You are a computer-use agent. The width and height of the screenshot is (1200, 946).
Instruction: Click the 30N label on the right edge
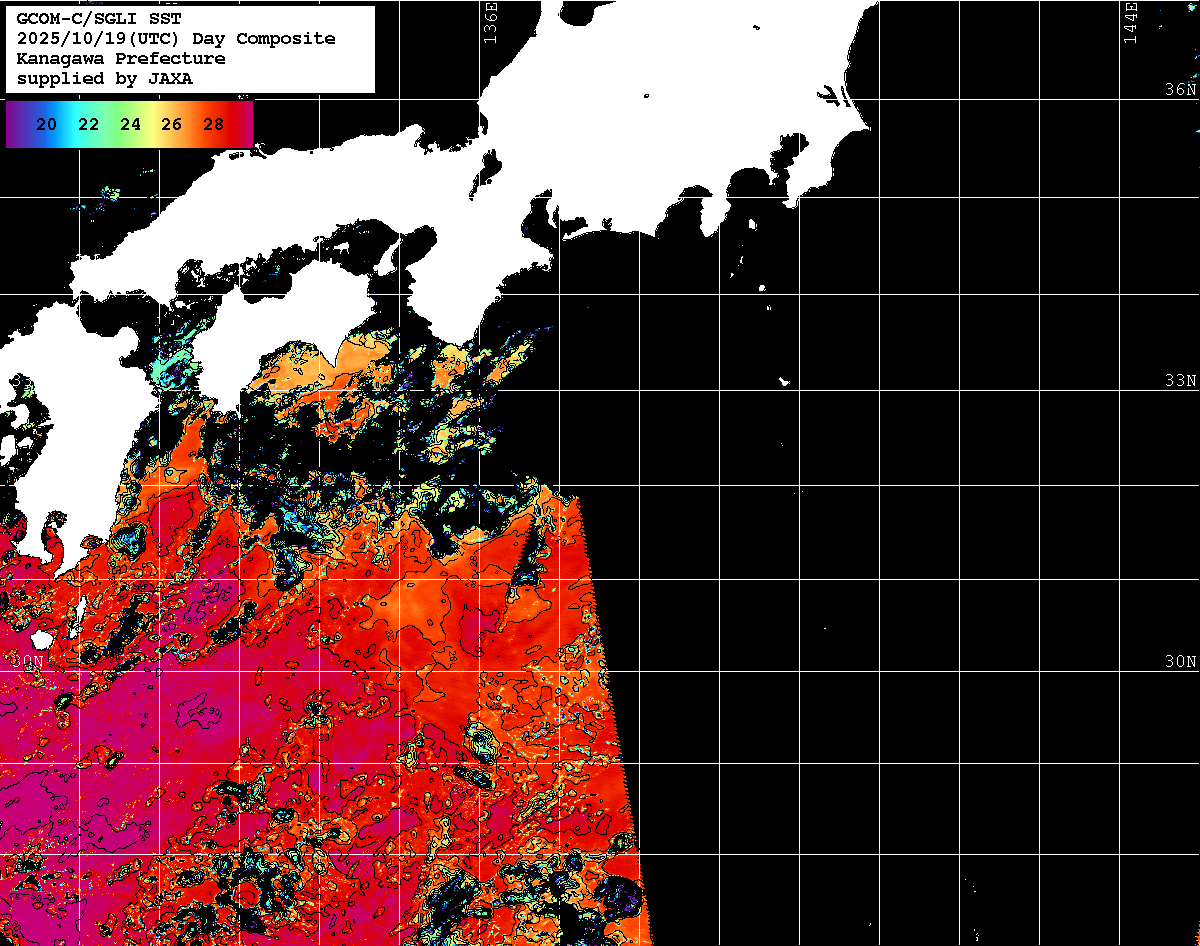[x=1180, y=662]
